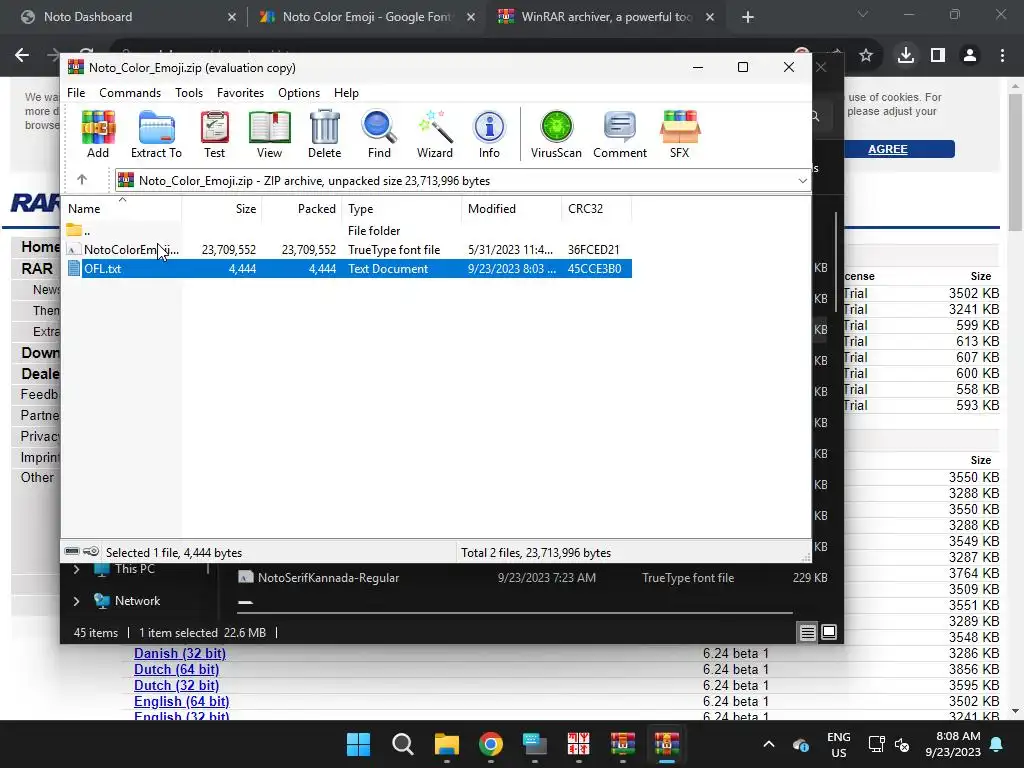Sort by CRC32 column header
Image resolution: width=1024 pixels, height=768 pixels.
coord(596,208)
